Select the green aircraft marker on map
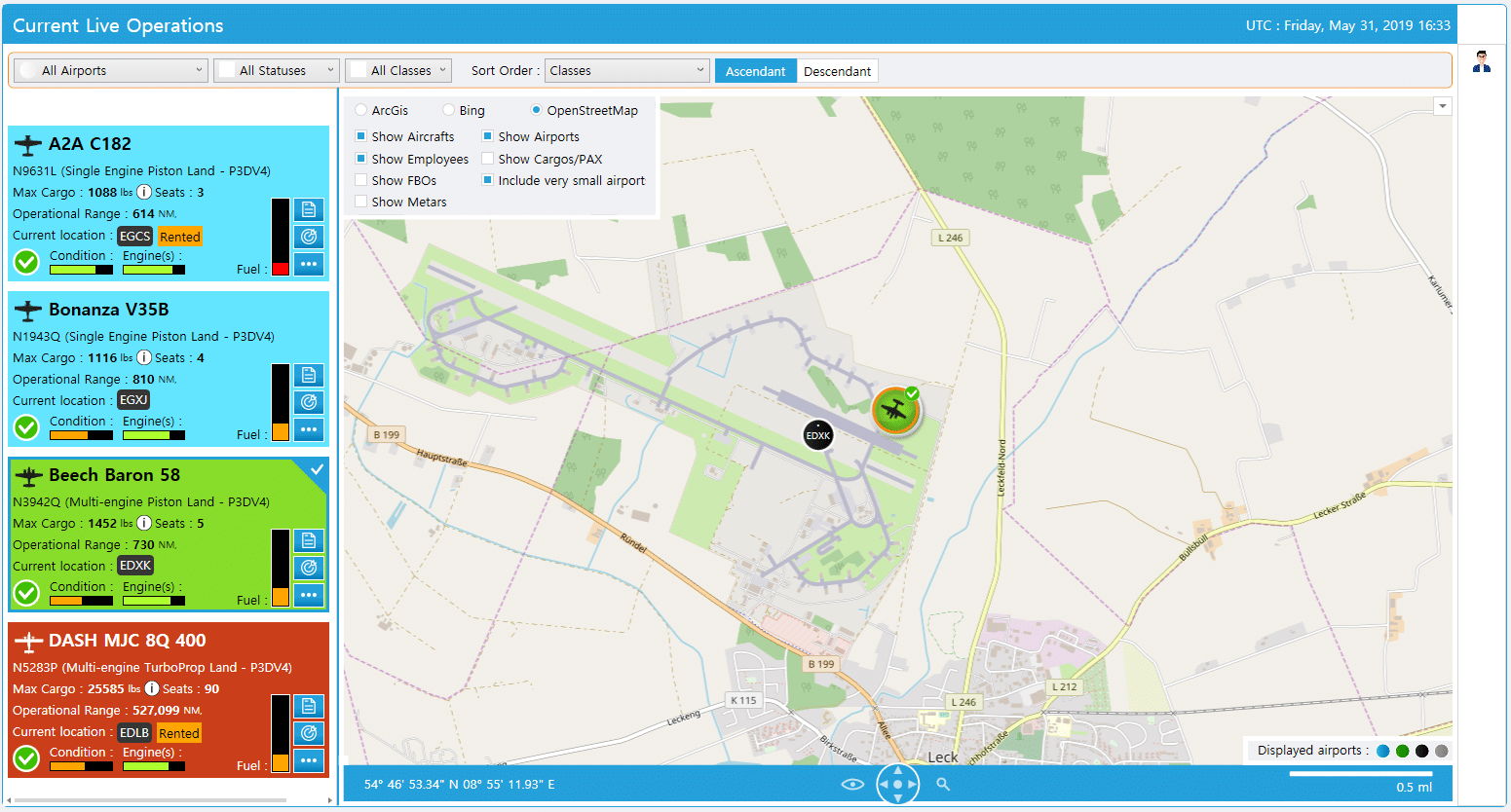This screenshot has width=1511, height=812. point(894,411)
